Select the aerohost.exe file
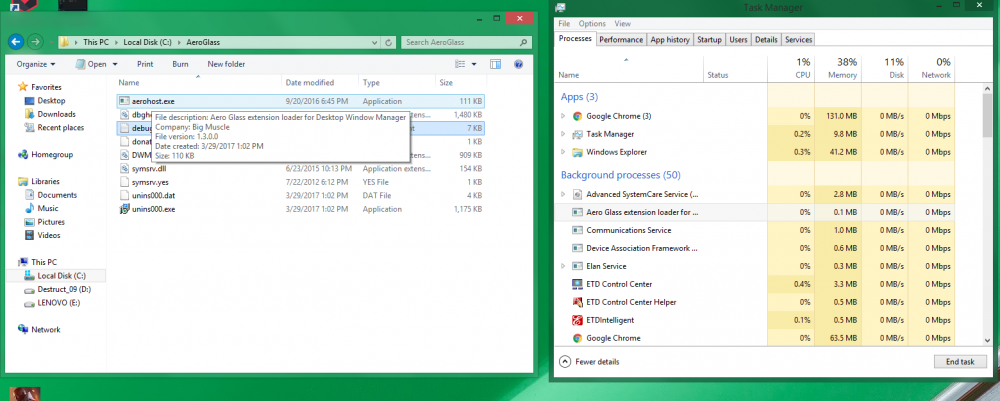Viewport: 1000px width, 401px height. [152, 101]
